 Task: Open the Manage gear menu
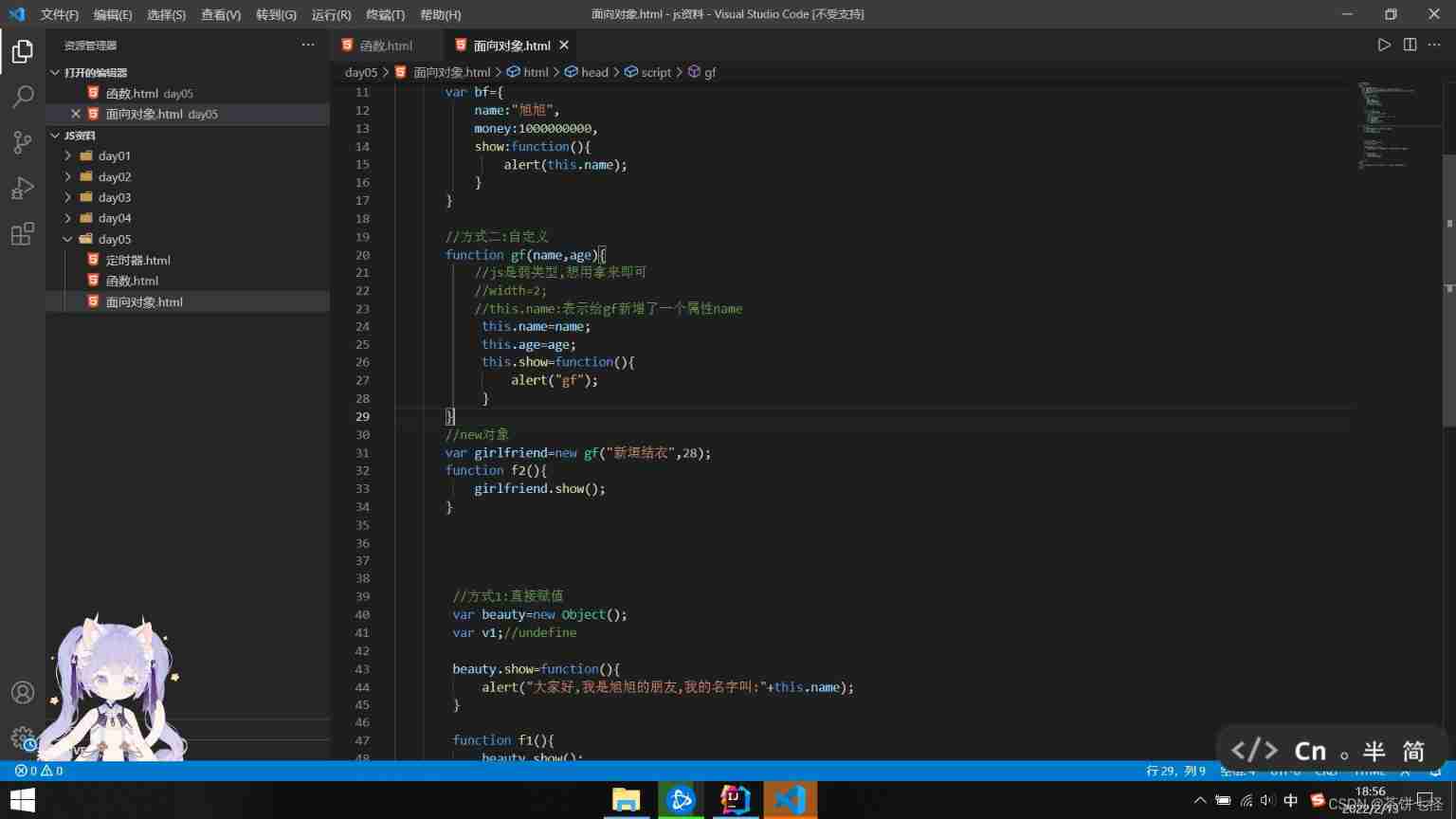pos(23,738)
